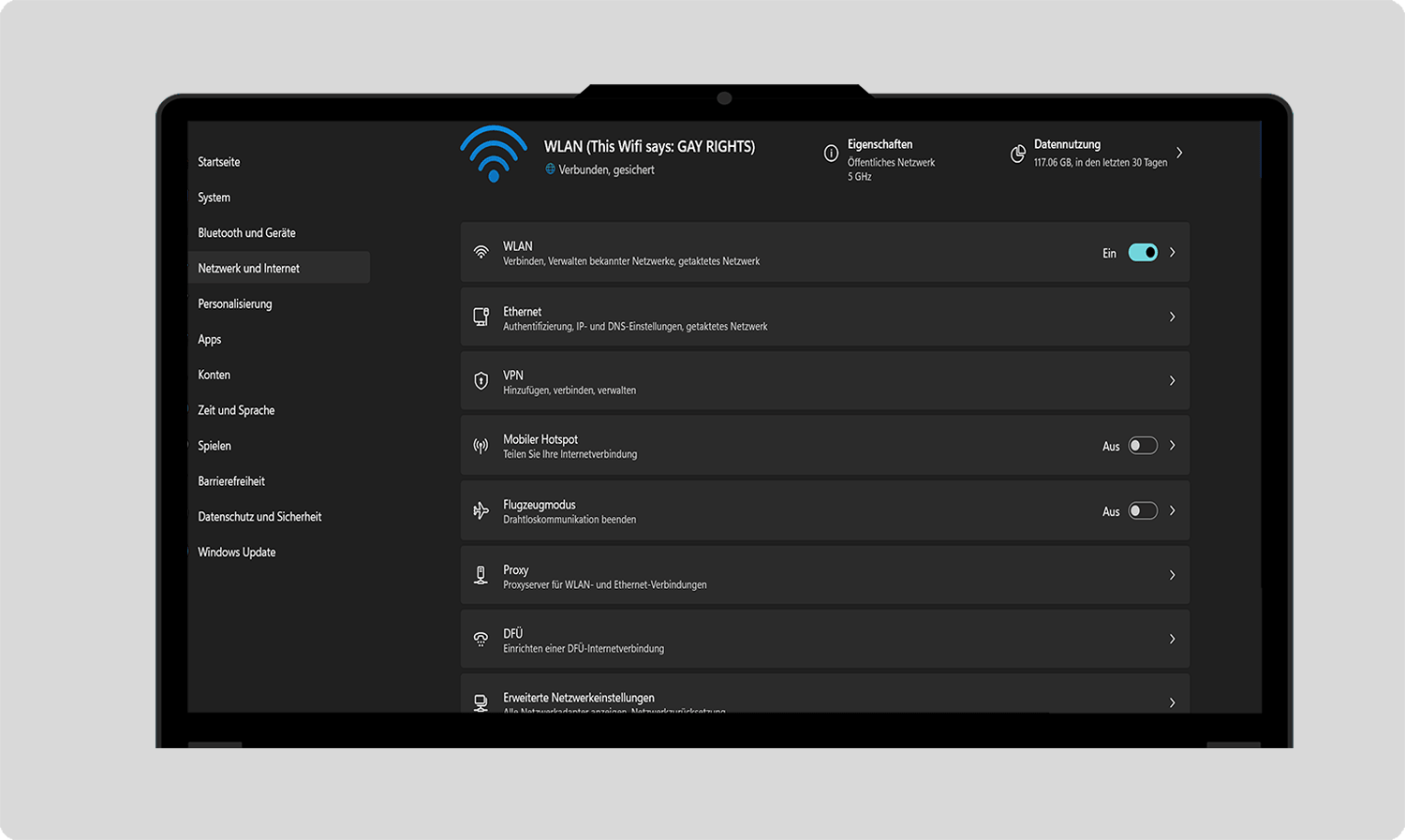The image size is (1405, 840).
Task: Enable the Mobiler Hotspot toggle
Action: pos(1143,446)
